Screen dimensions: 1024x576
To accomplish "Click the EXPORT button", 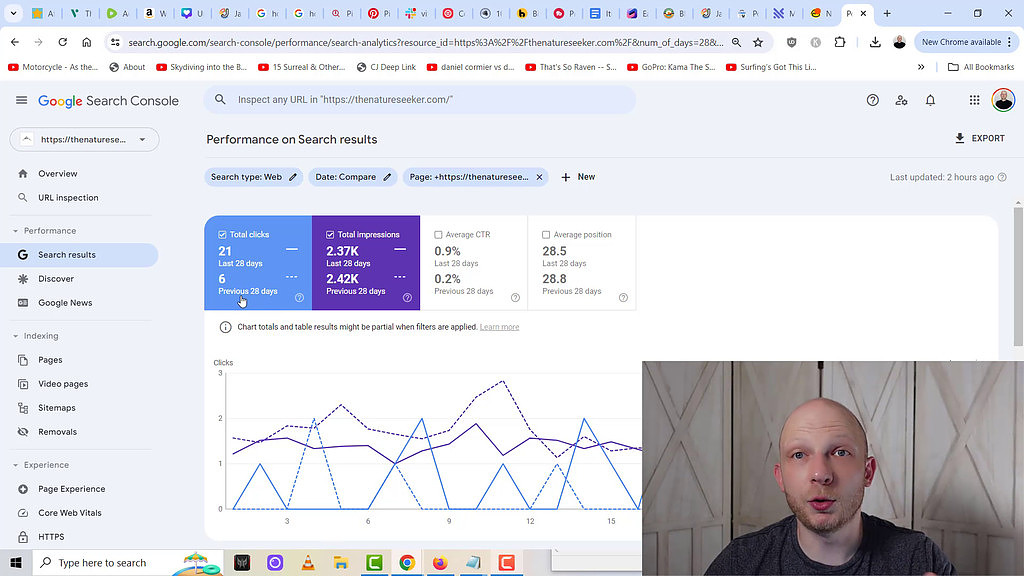I will pos(979,139).
